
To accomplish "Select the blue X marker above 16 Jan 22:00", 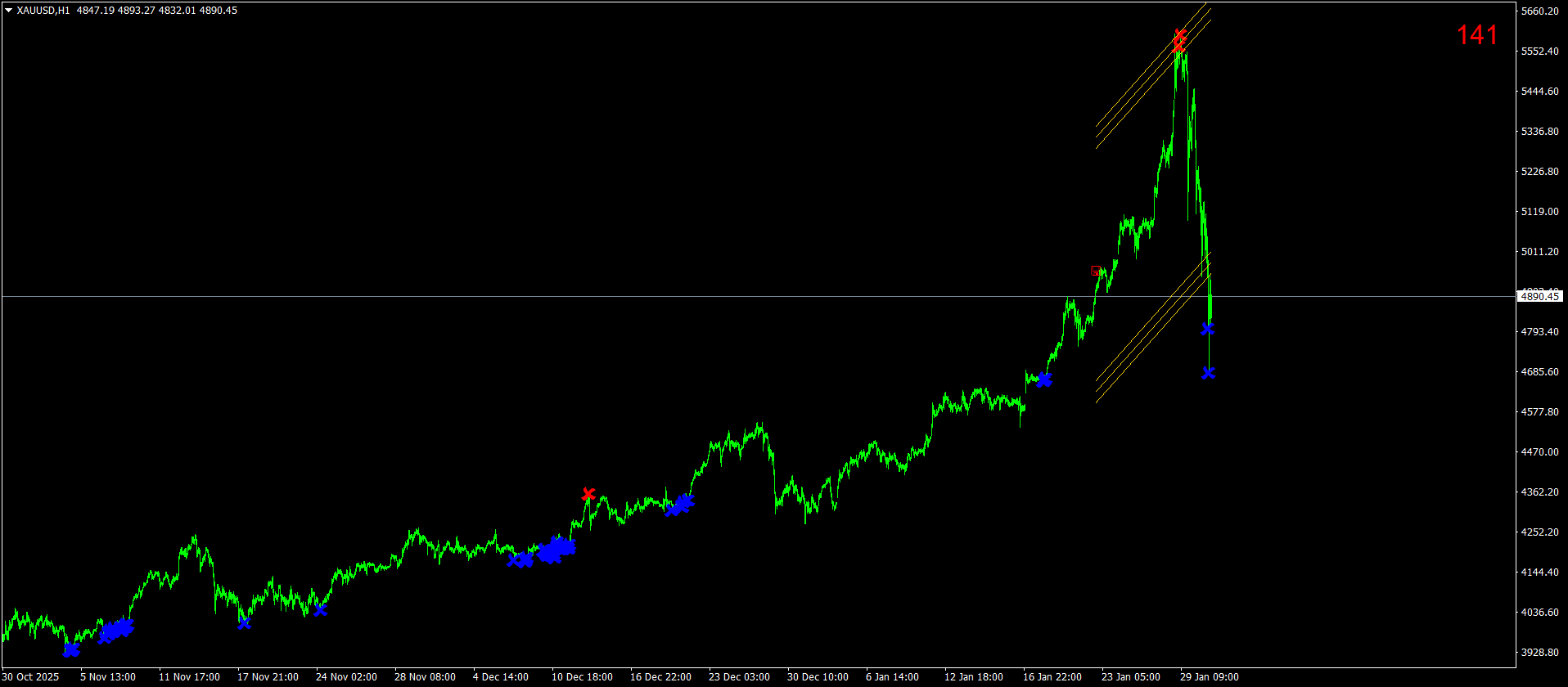I will (x=1043, y=379).
